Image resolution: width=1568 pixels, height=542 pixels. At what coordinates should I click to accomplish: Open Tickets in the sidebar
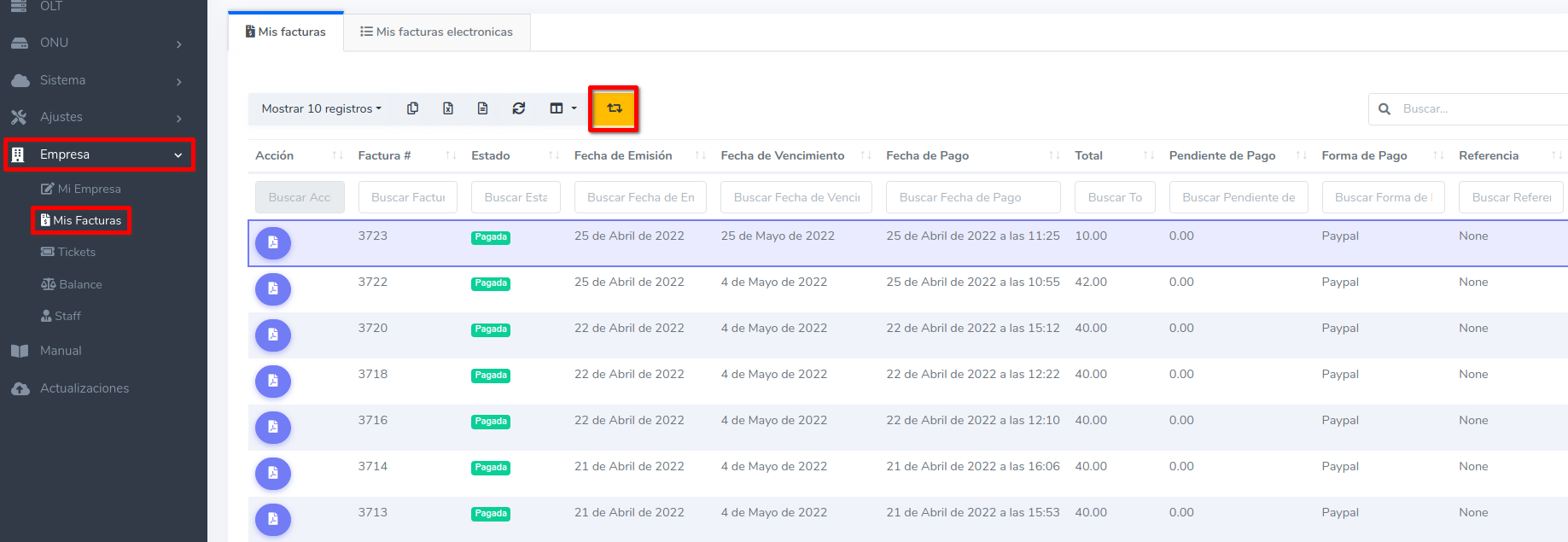76,252
